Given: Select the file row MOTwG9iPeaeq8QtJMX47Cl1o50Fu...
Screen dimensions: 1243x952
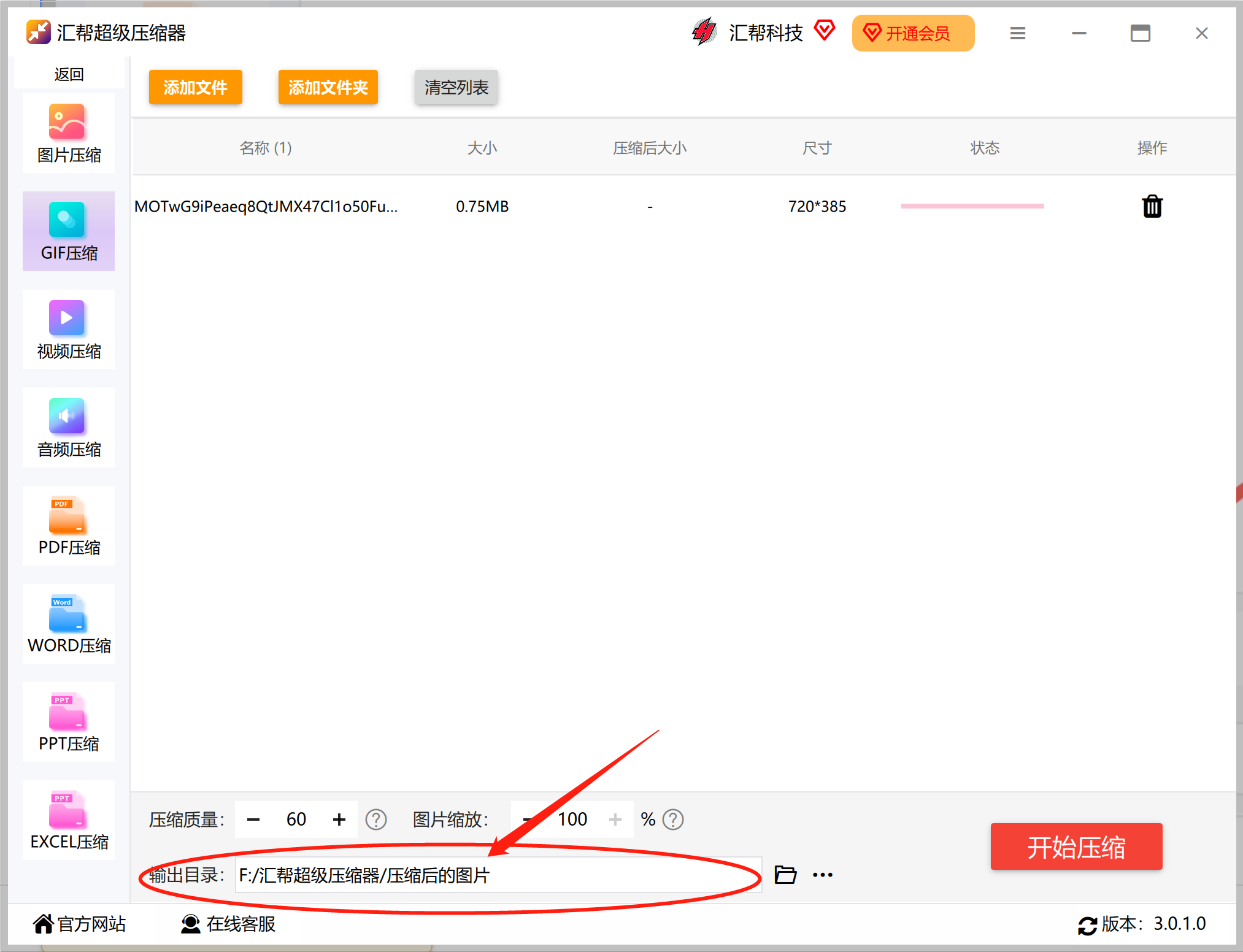Looking at the screenshot, I should pyautogui.click(x=684, y=206).
